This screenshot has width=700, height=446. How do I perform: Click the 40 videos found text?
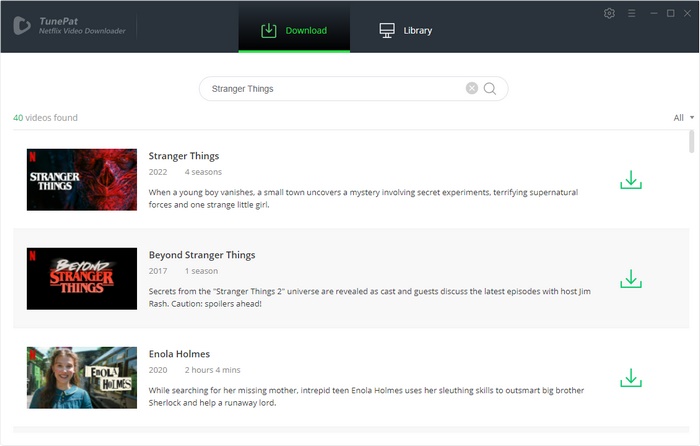(x=45, y=118)
